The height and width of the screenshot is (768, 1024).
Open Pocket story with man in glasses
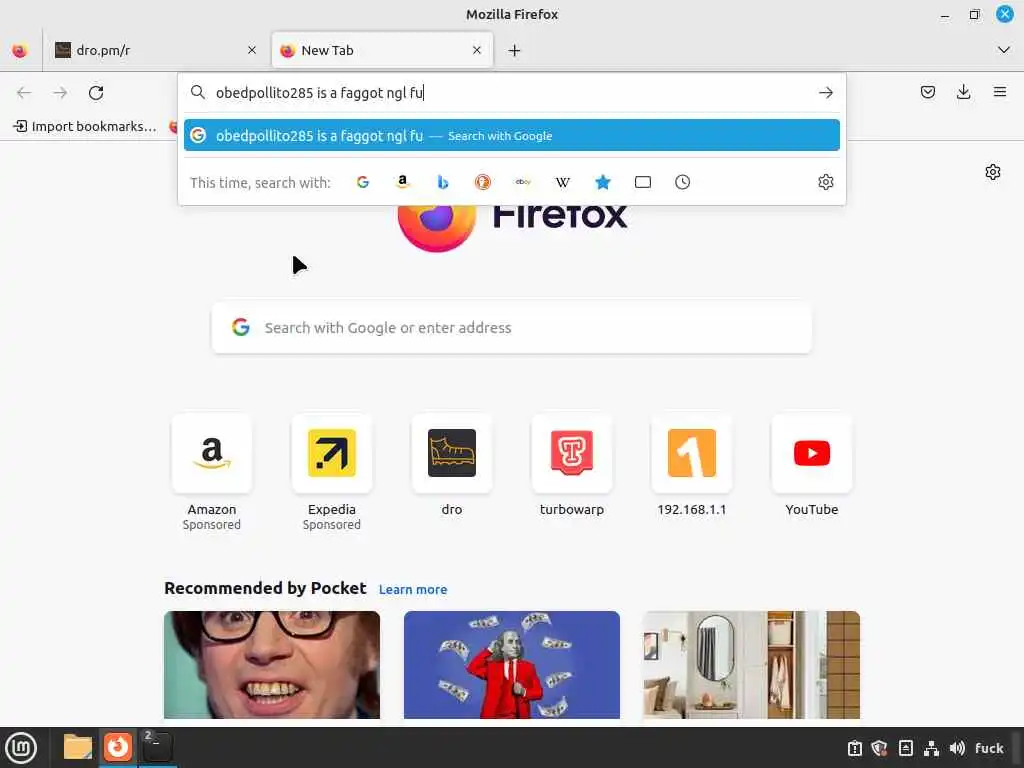pyautogui.click(x=272, y=665)
